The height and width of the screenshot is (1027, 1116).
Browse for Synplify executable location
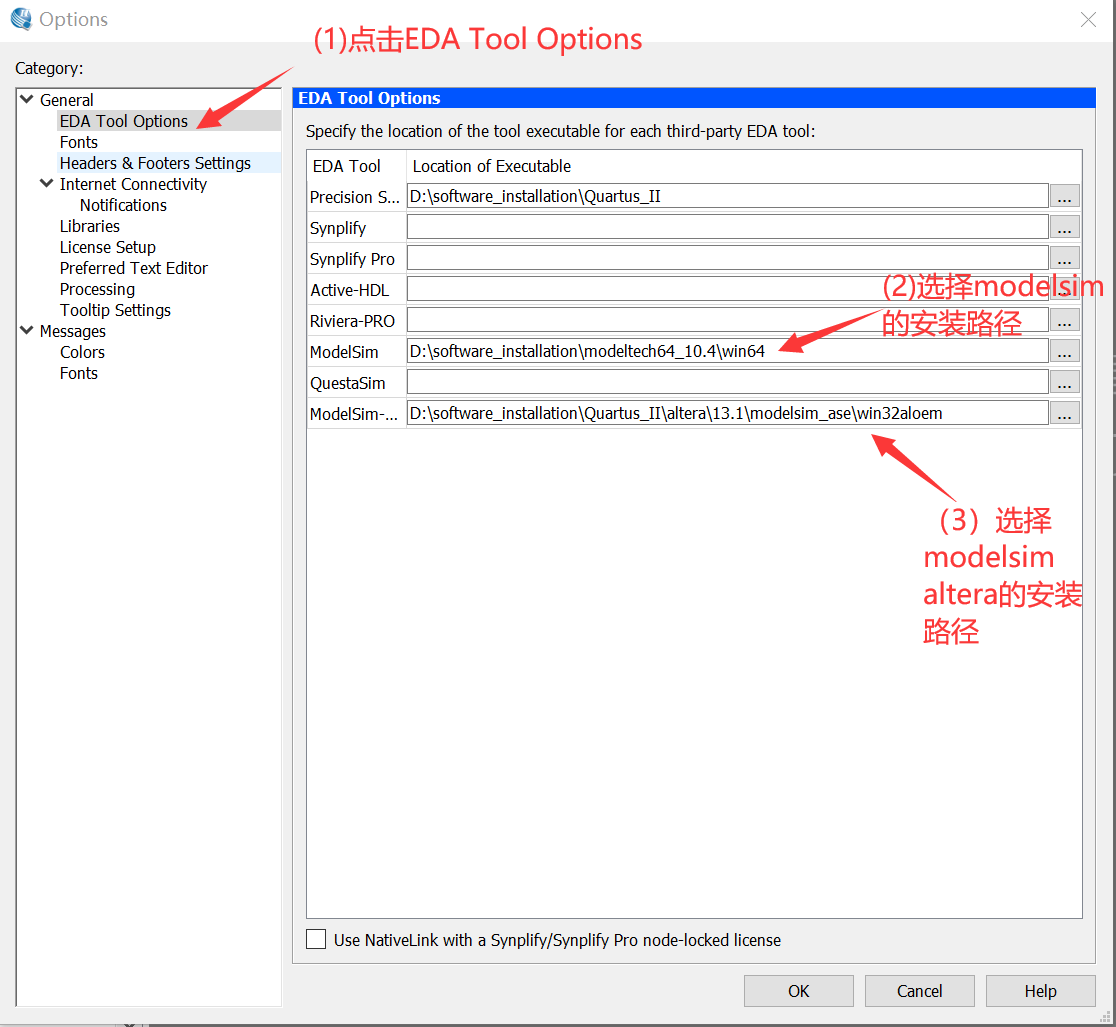[x=1065, y=227]
